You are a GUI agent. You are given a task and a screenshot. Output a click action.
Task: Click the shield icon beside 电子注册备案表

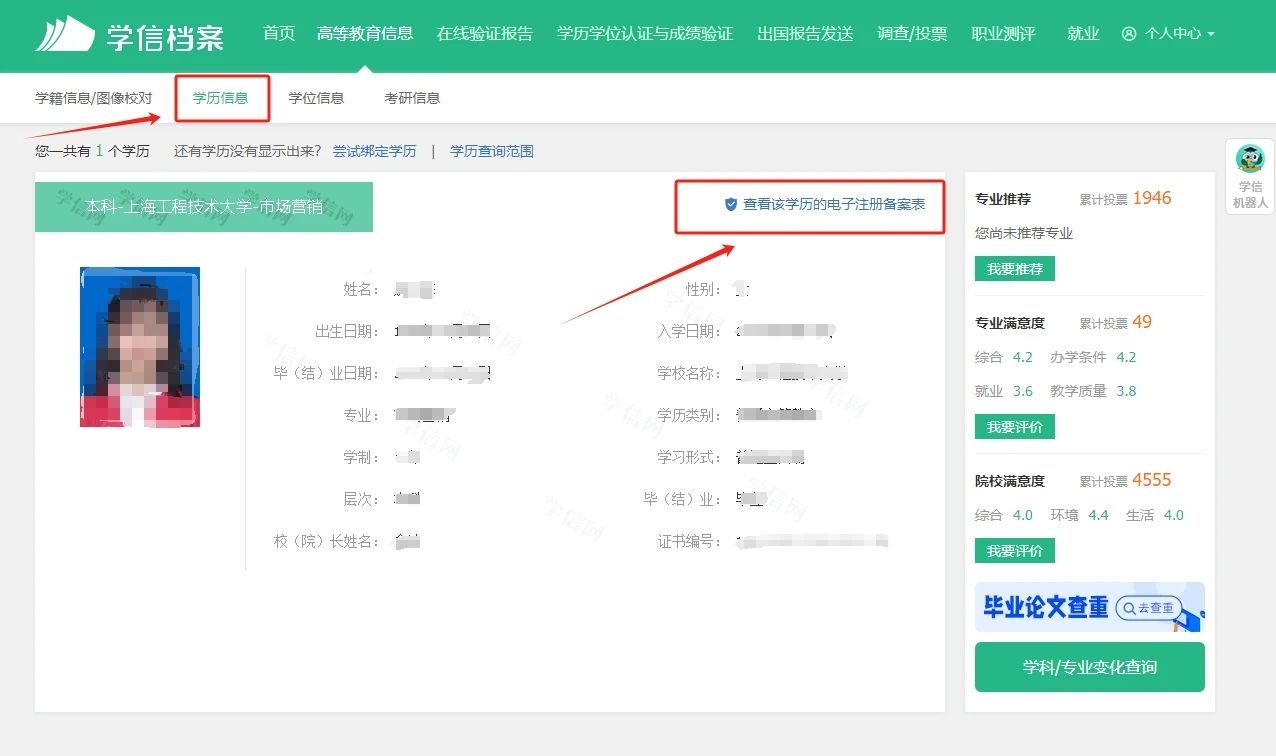[731, 204]
